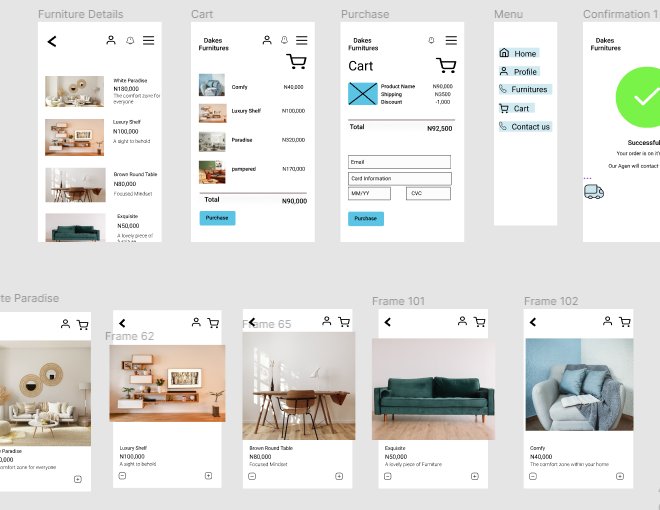The height and width of the screenshot is (510, 660).
Task: Select Home in Menu frame
Action: point(519,53)
